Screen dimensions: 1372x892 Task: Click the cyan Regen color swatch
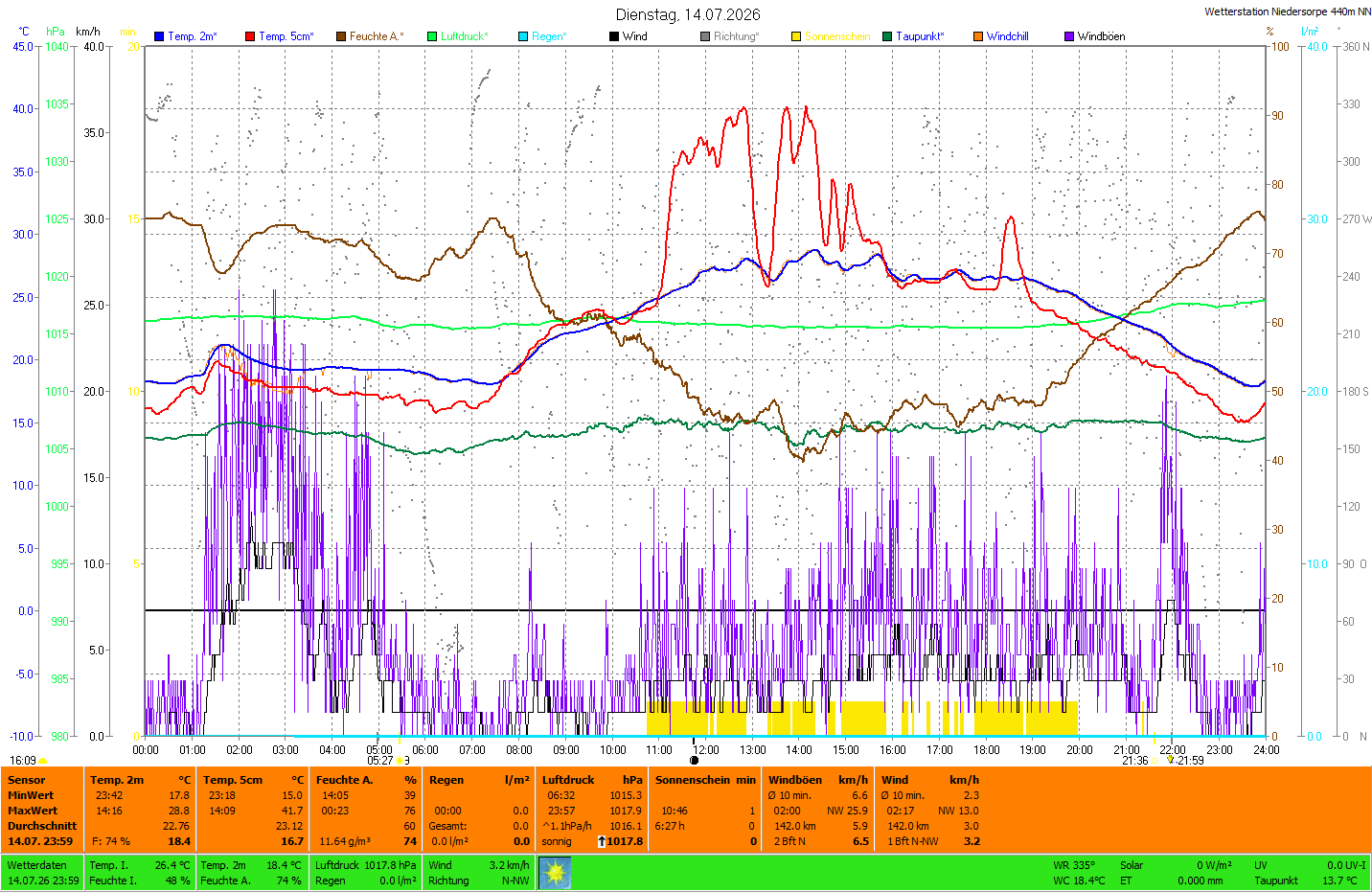[523, 36]
